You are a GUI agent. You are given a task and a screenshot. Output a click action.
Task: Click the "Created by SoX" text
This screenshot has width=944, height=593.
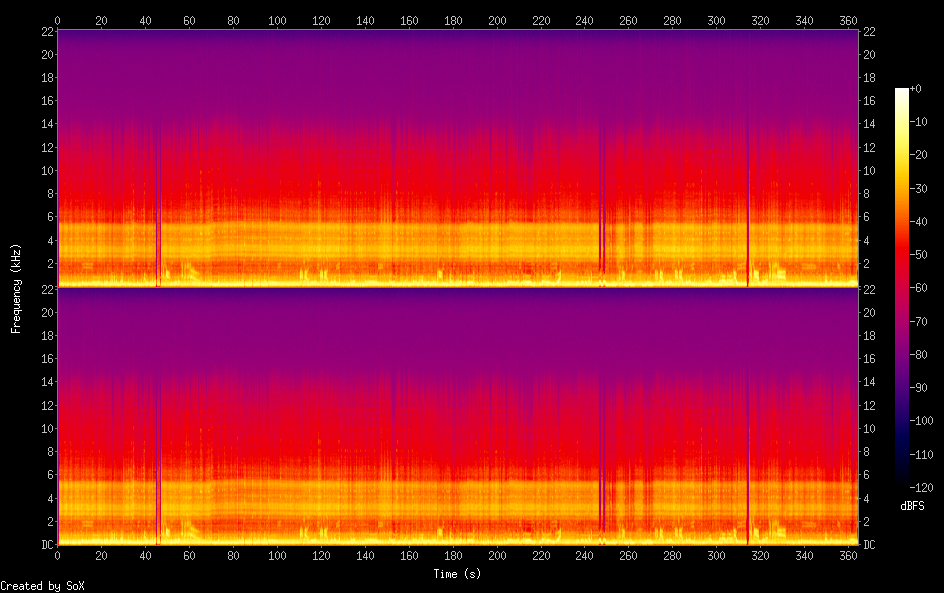pyautogui.click(x=42, y=586)
